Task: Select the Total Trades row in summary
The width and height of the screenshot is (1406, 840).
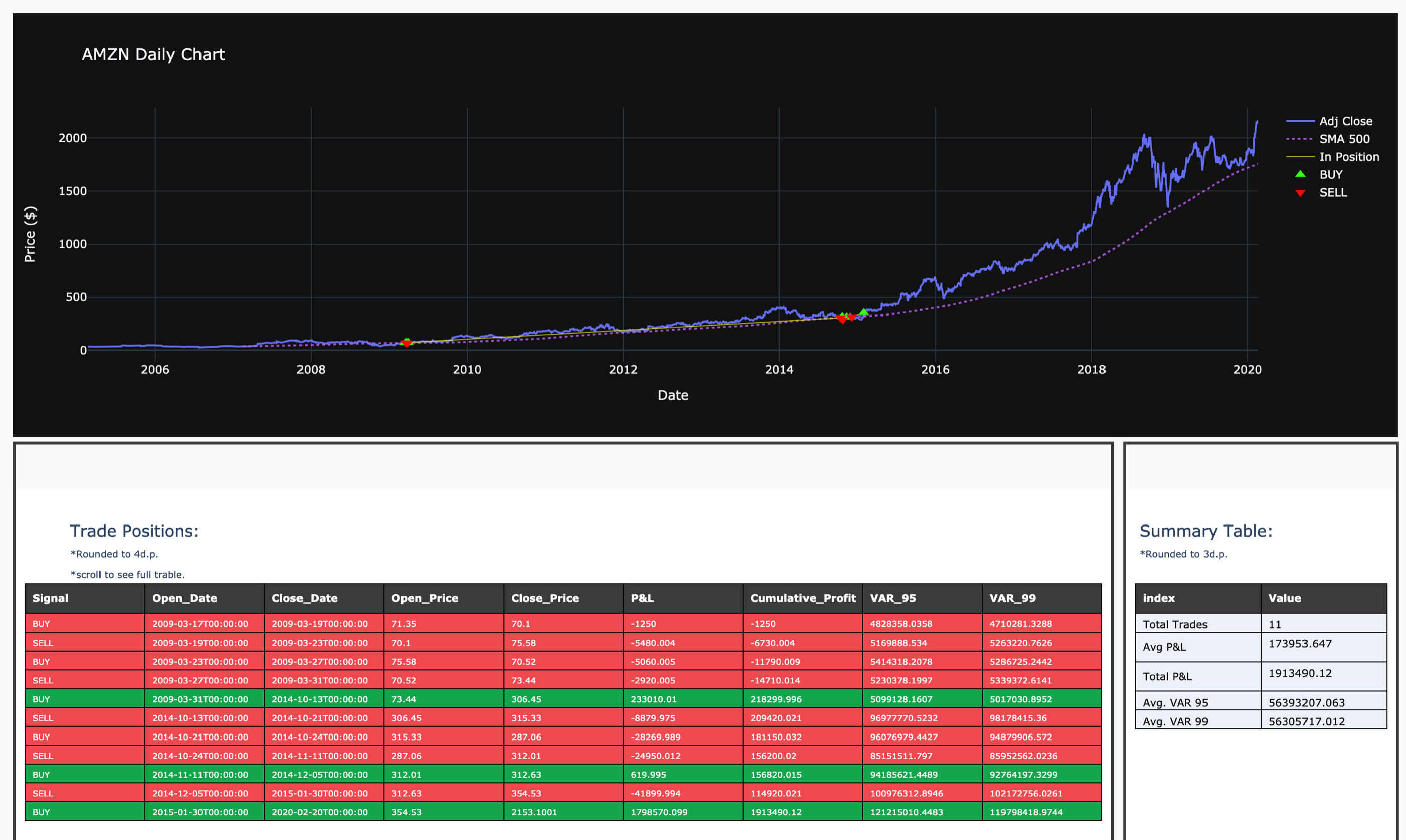Action: pos(1174,624)
